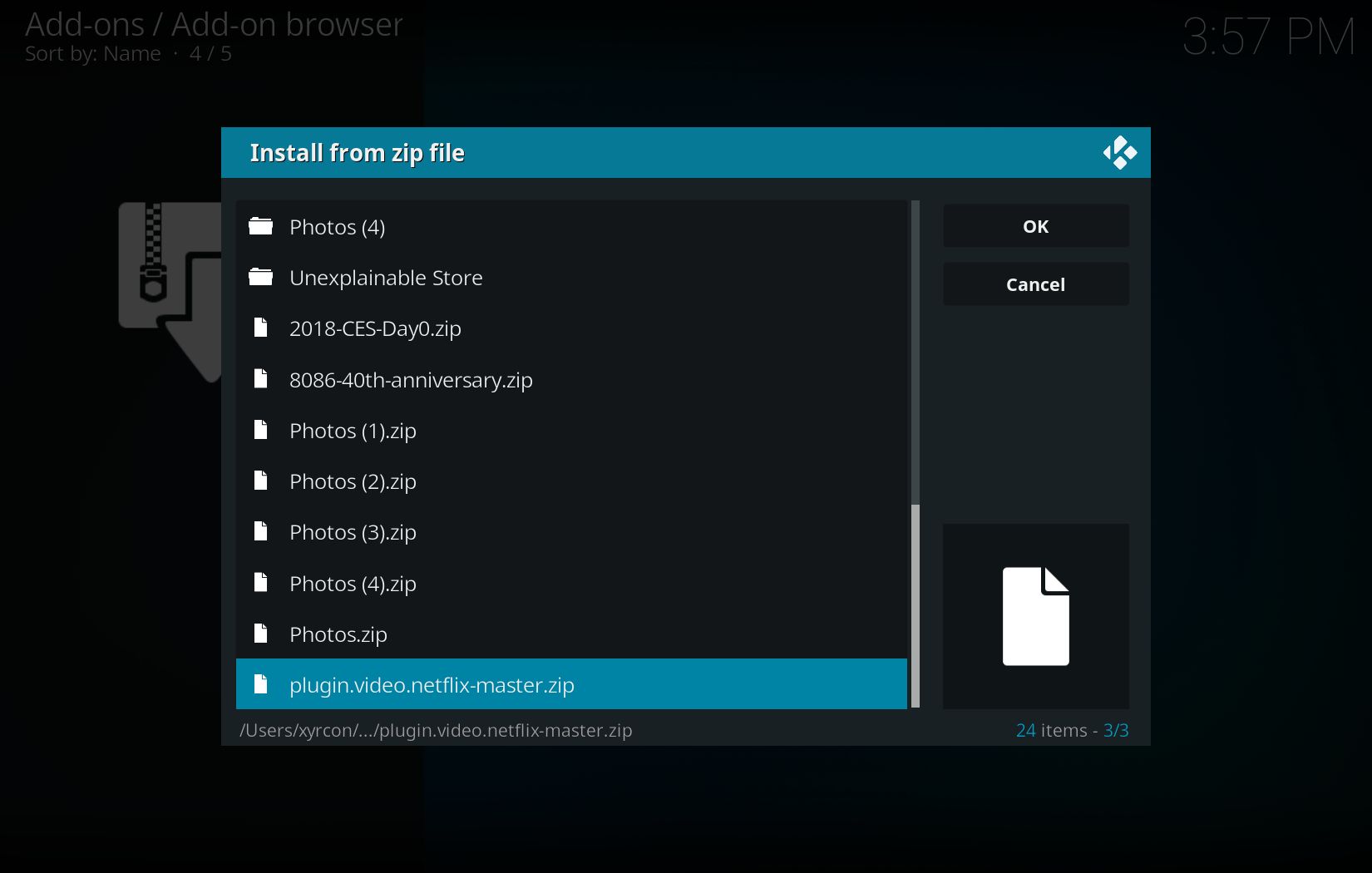The image size is (1372, 873).
Task: Select plugin.video.netflix-master.zip highlighted row
Action: [571, 684]
